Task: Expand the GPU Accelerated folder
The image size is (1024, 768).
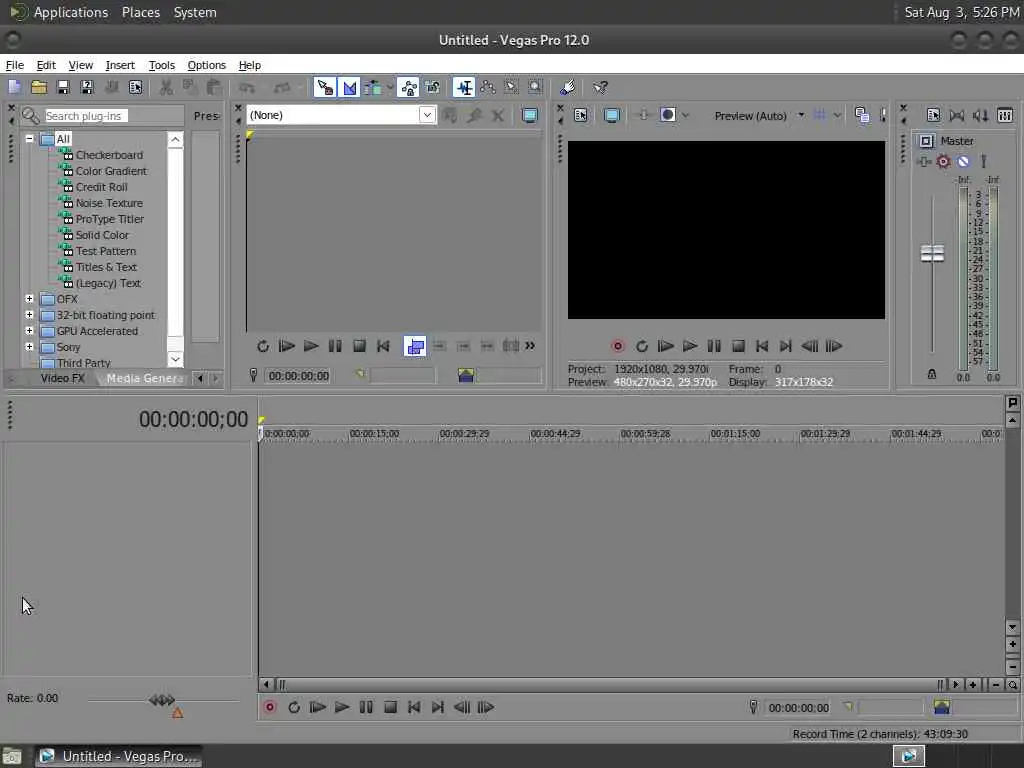Action: click(x=29, y=330)
